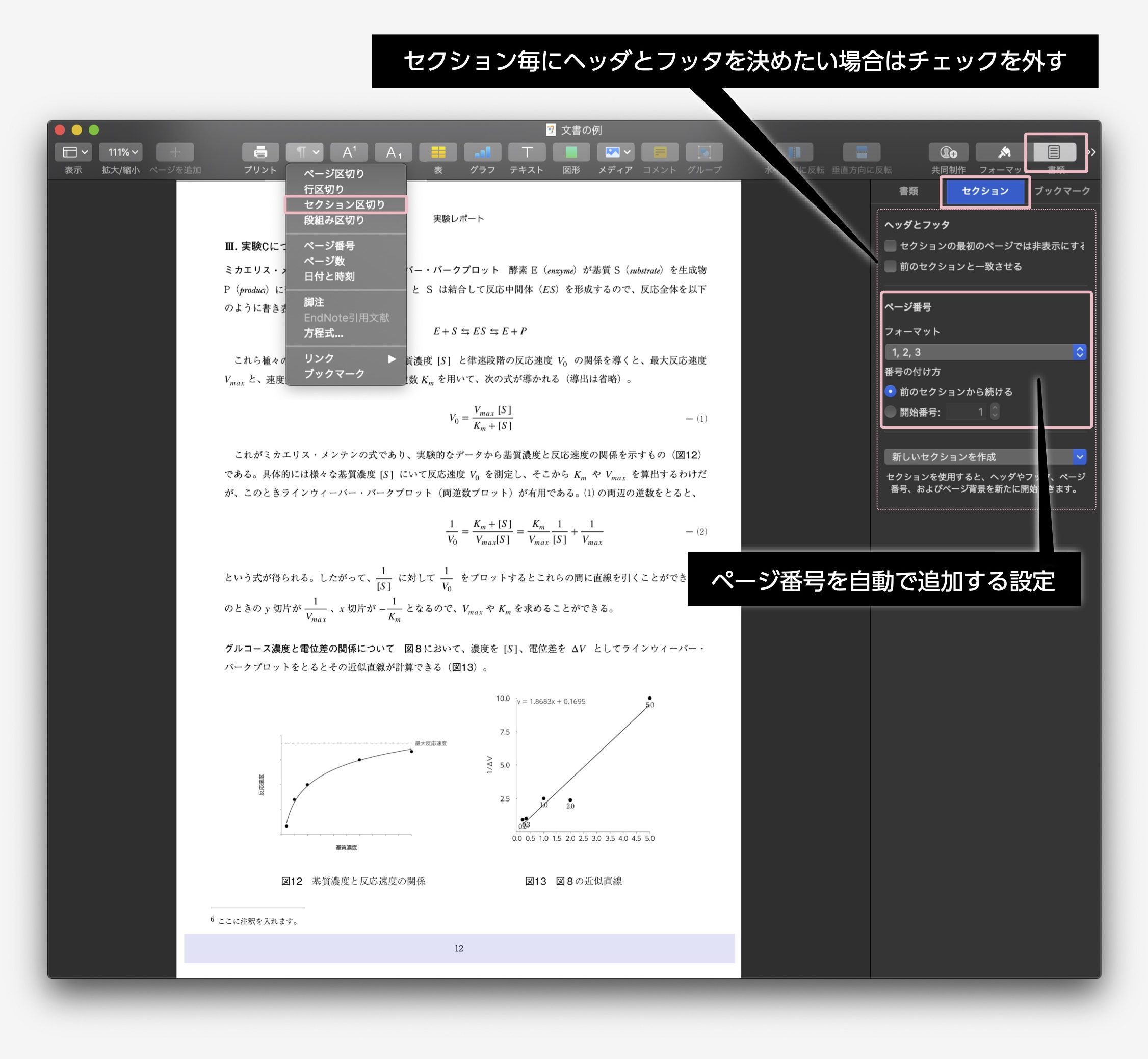The width and height of the screenshot is (1148, 1059).
Task: Insert a chart with the グラフ icon
Action: click(482, 152)
